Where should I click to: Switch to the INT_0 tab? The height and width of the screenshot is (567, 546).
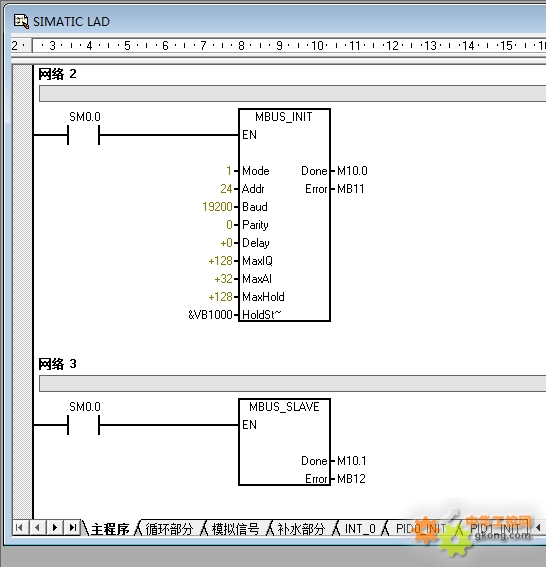pyautogui.click(x=360, y=529)
